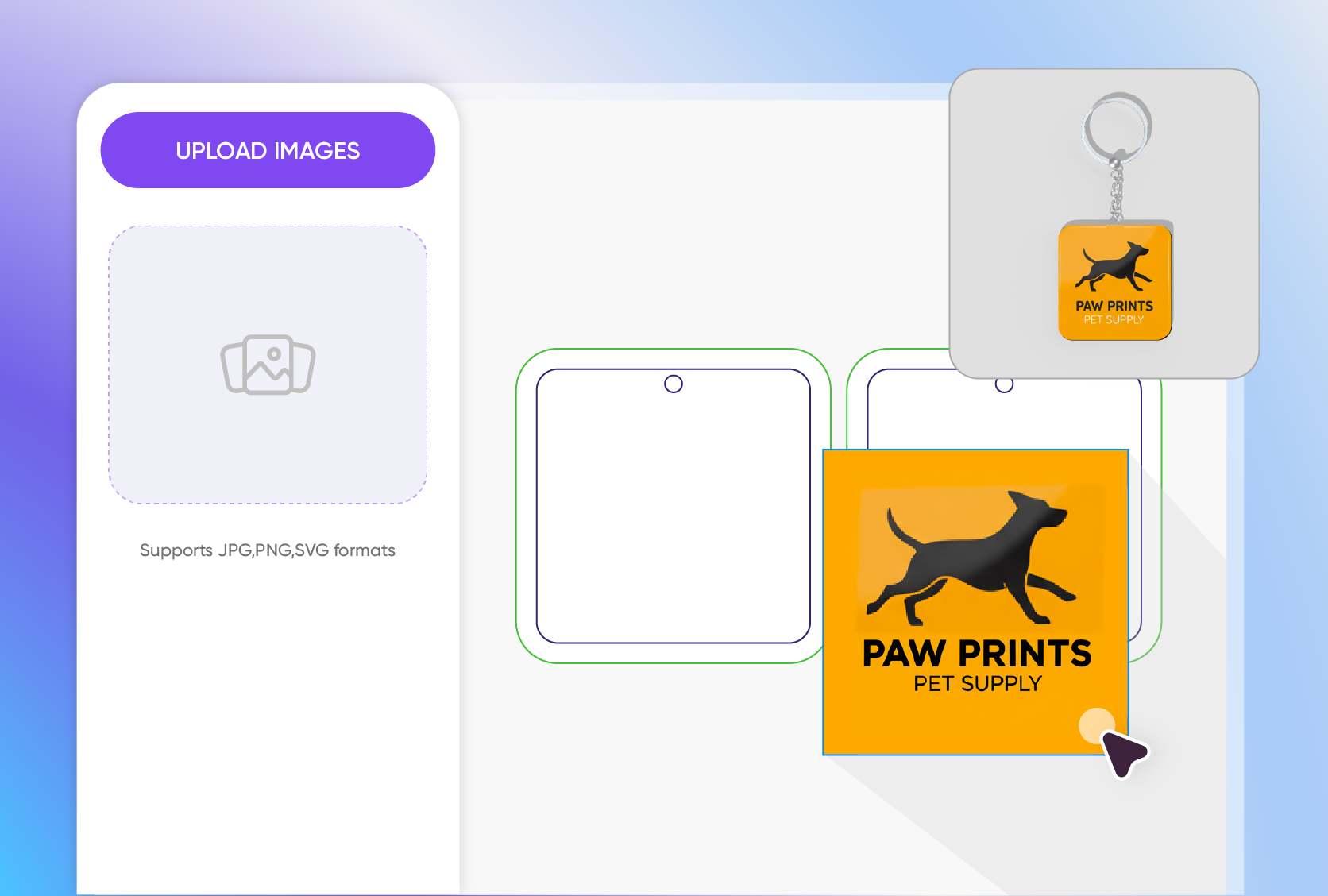
Task: Click the Supports JPG,PNG,SVG formats text
Action: click(x=268, y=549)
